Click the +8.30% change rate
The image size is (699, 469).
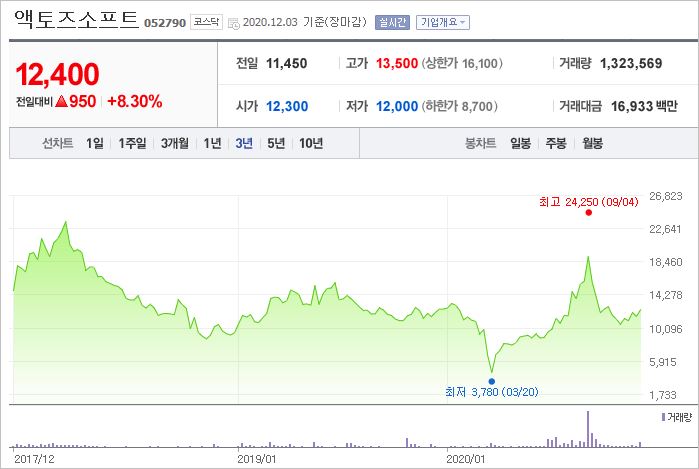tap(135, 101)
